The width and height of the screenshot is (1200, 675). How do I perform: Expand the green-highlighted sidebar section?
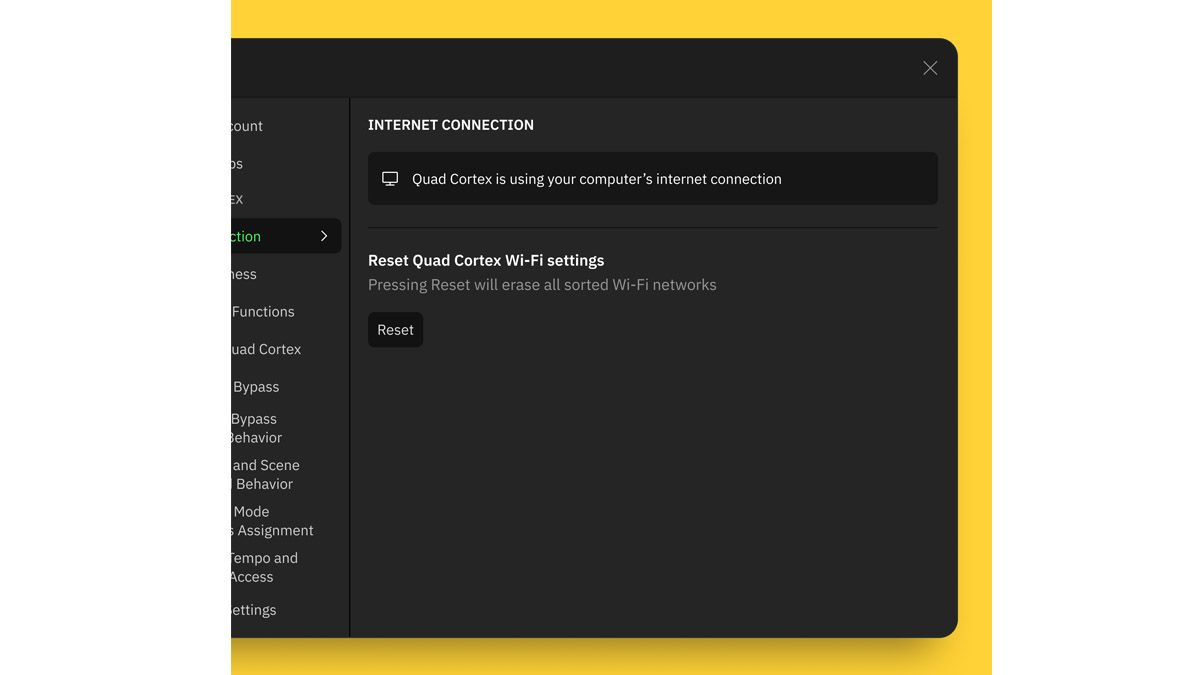click(280, 236)
